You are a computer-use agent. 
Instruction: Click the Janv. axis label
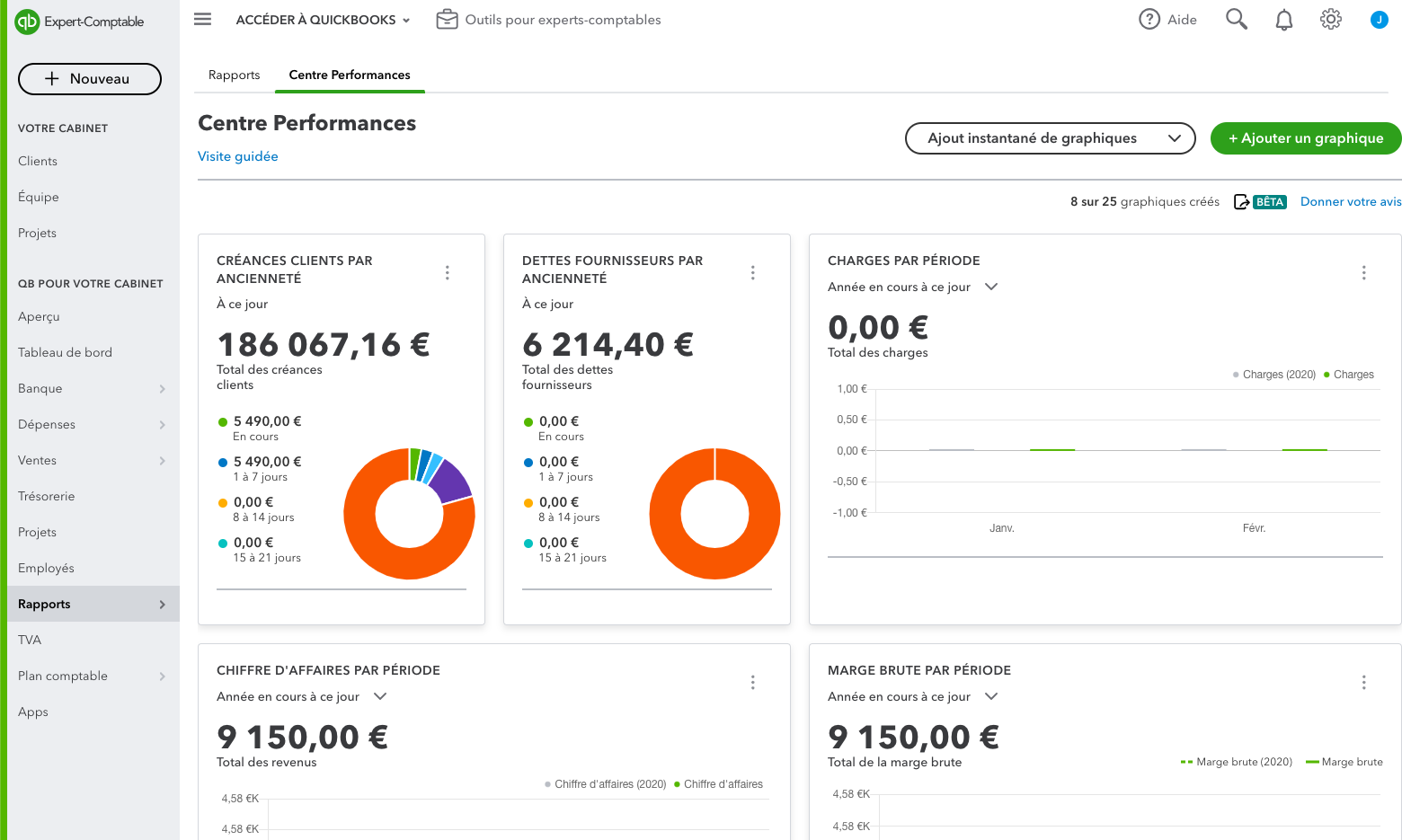pos(1002,528)
